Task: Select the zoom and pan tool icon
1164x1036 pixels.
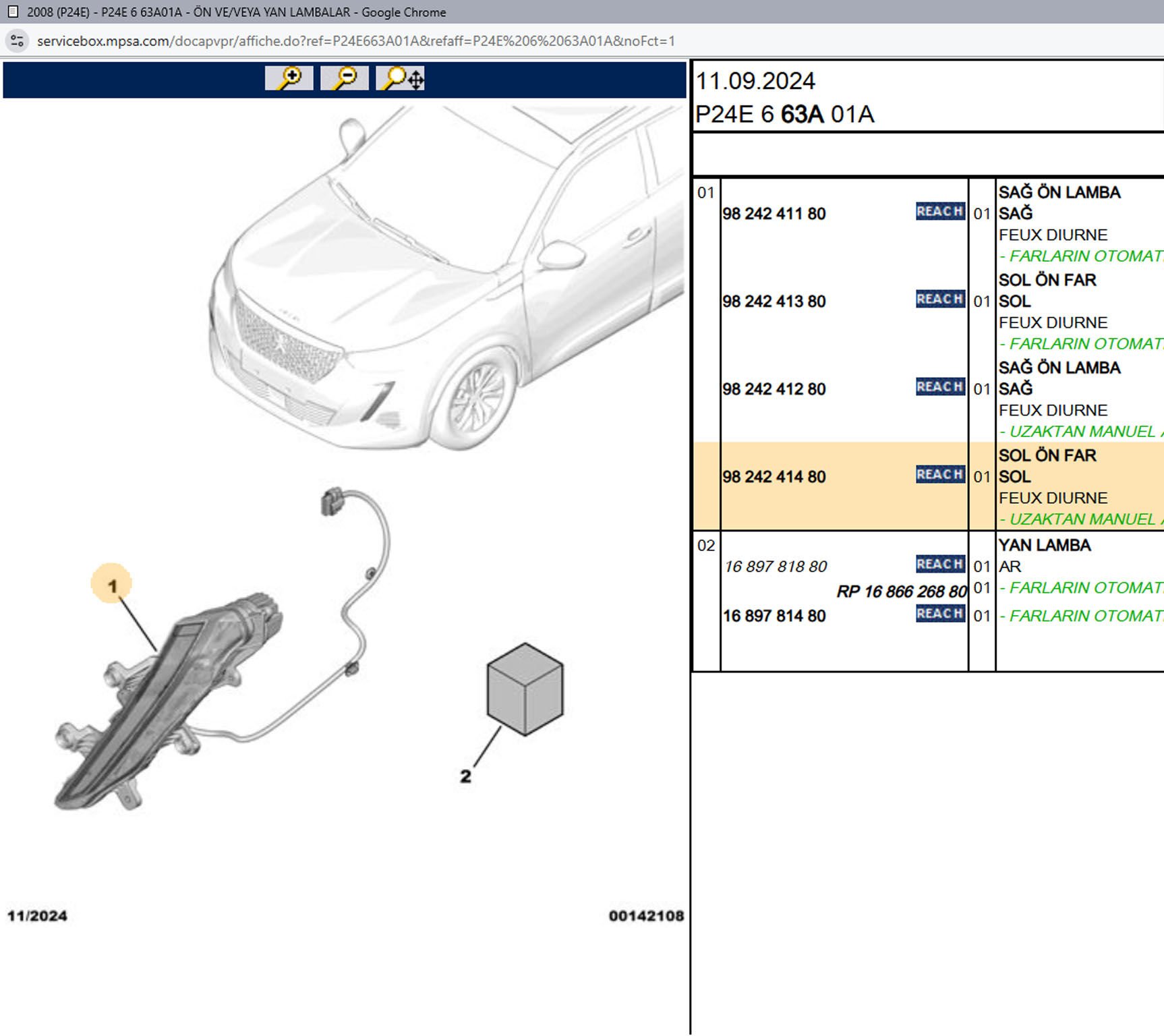Action: pos(401,78)
